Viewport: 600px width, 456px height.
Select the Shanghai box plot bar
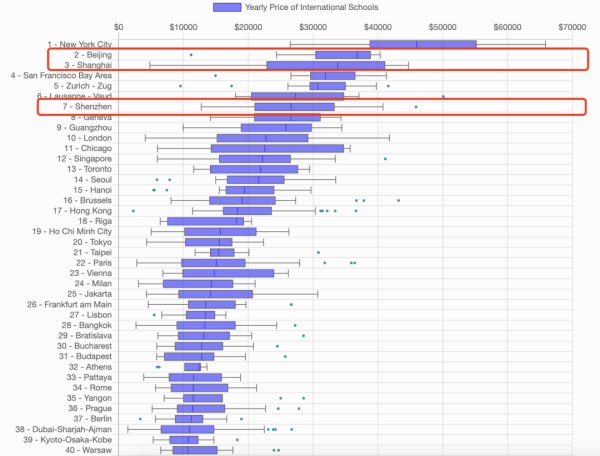[325, 65]
